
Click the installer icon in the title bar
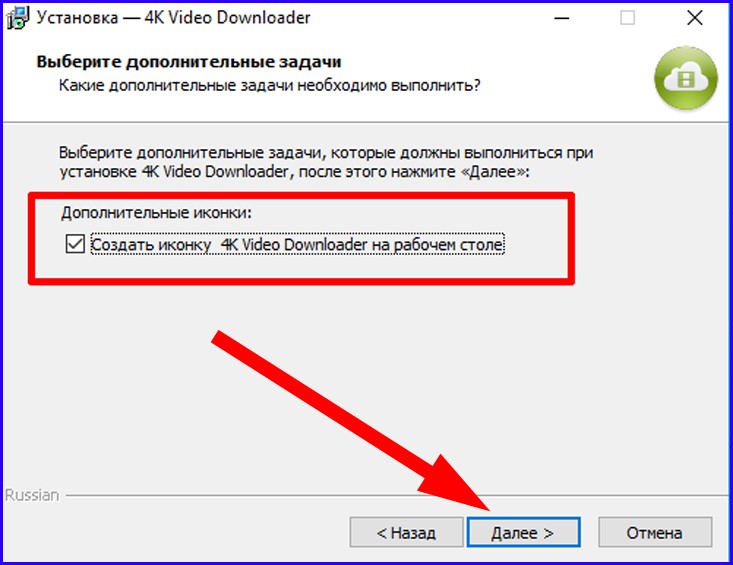[17, 18]
